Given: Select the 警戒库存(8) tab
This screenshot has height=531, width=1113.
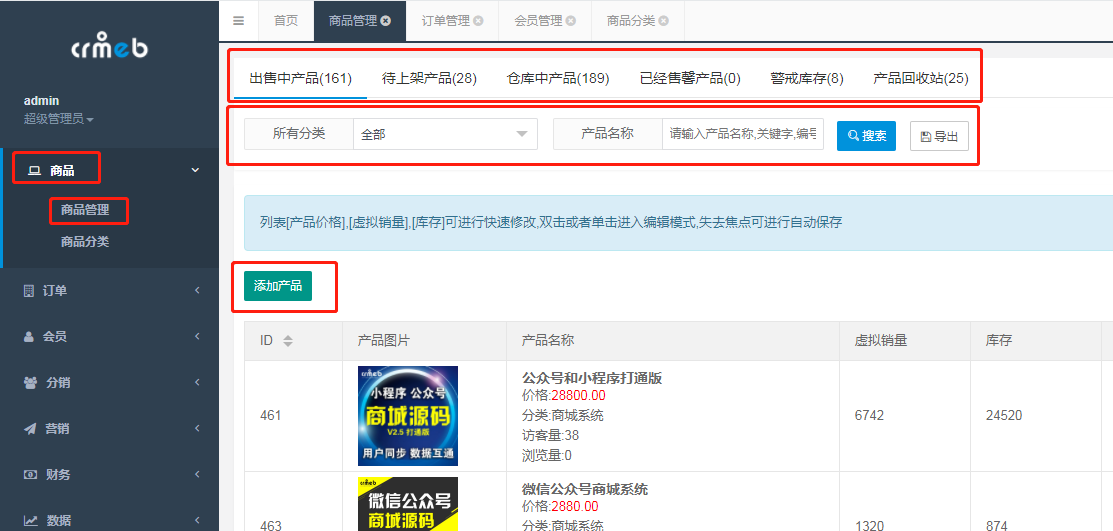Looking at the screenshot, I should (807, 78).
